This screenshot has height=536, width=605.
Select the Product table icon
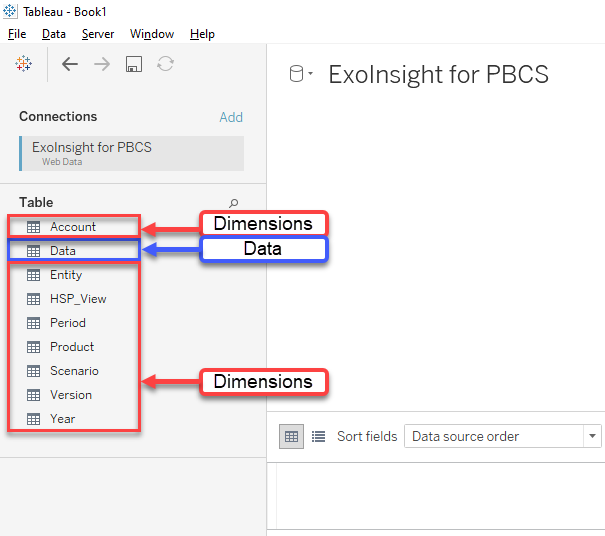[x=33, y=347]
